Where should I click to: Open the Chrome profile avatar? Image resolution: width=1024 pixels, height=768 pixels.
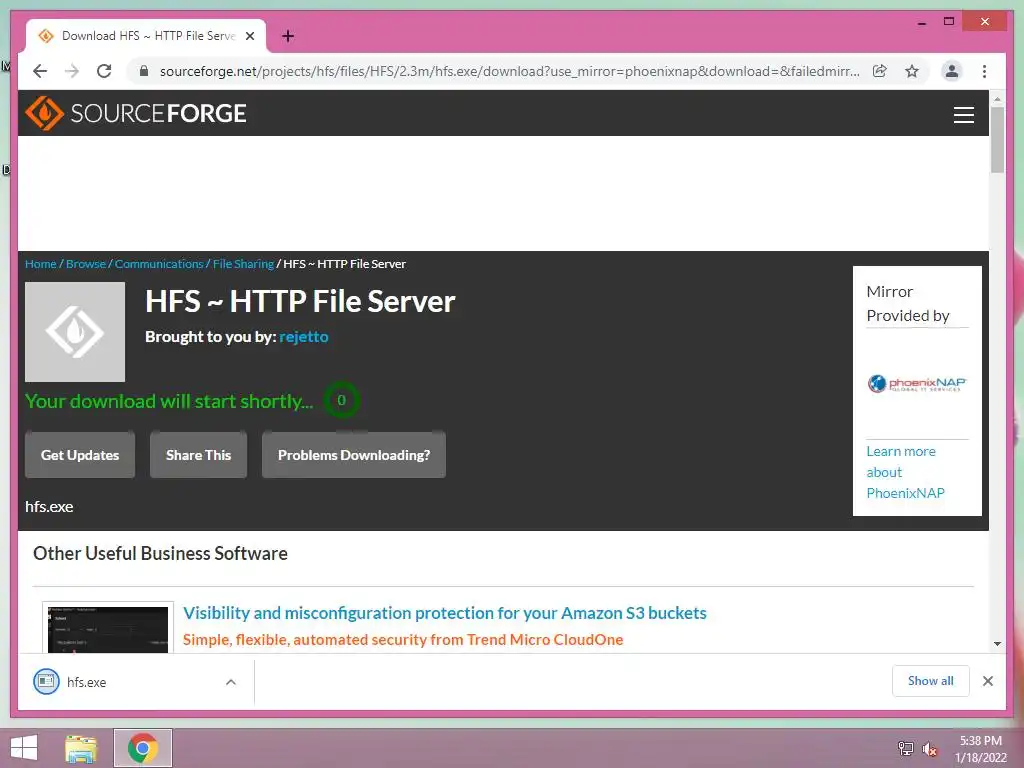(952, 71)
